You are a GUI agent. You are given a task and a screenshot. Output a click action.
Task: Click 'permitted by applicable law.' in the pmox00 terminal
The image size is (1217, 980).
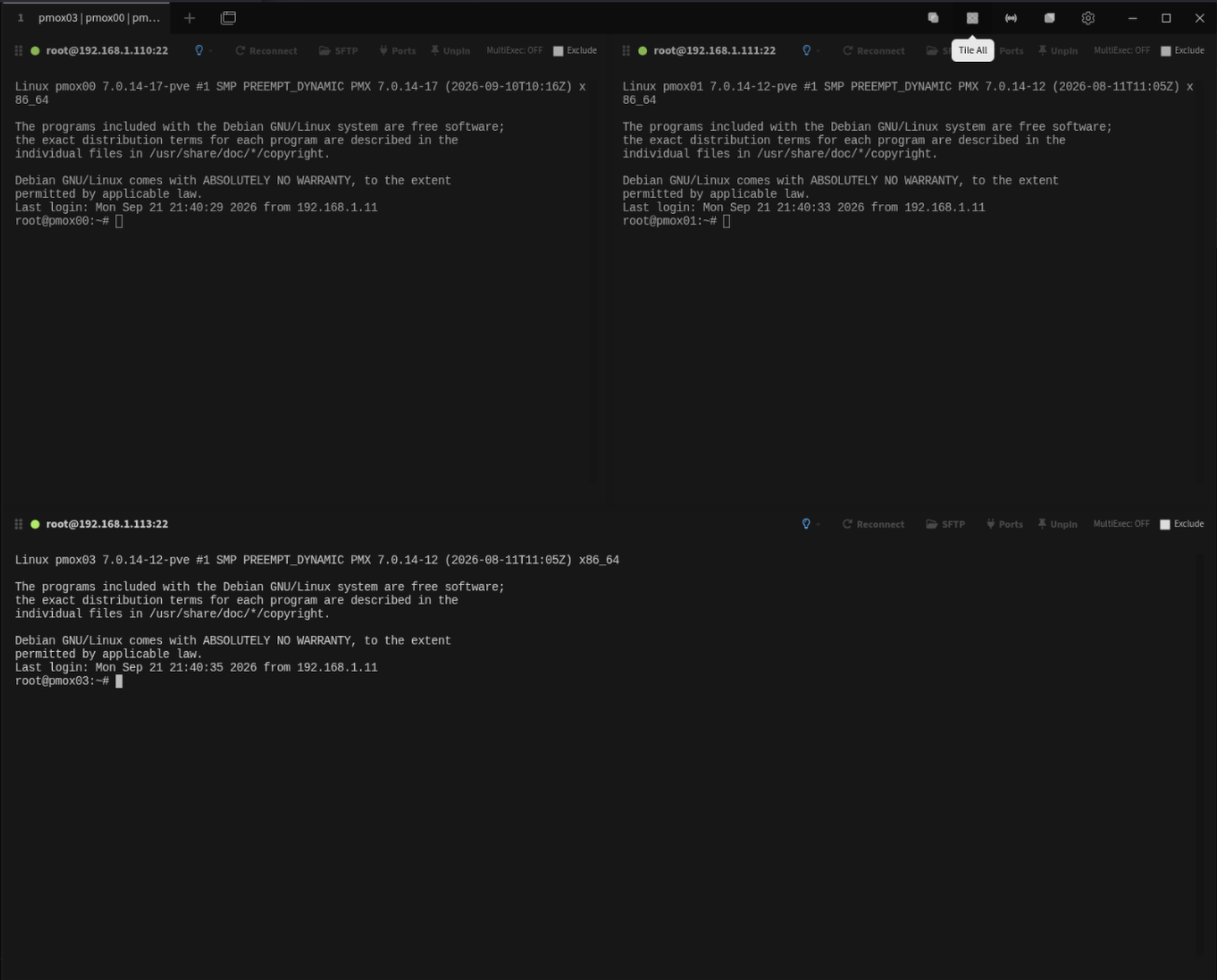point(109,194)
